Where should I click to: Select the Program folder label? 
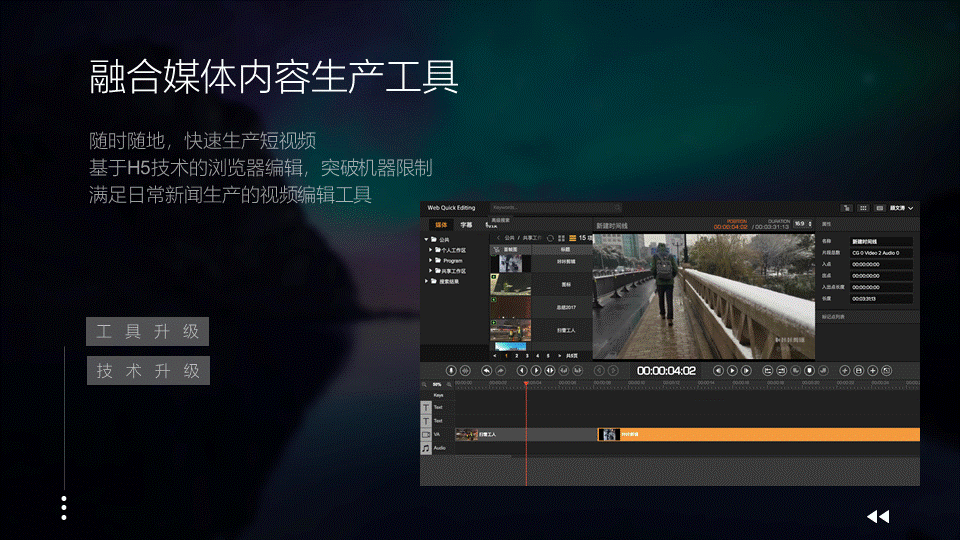tap(453, 260)
